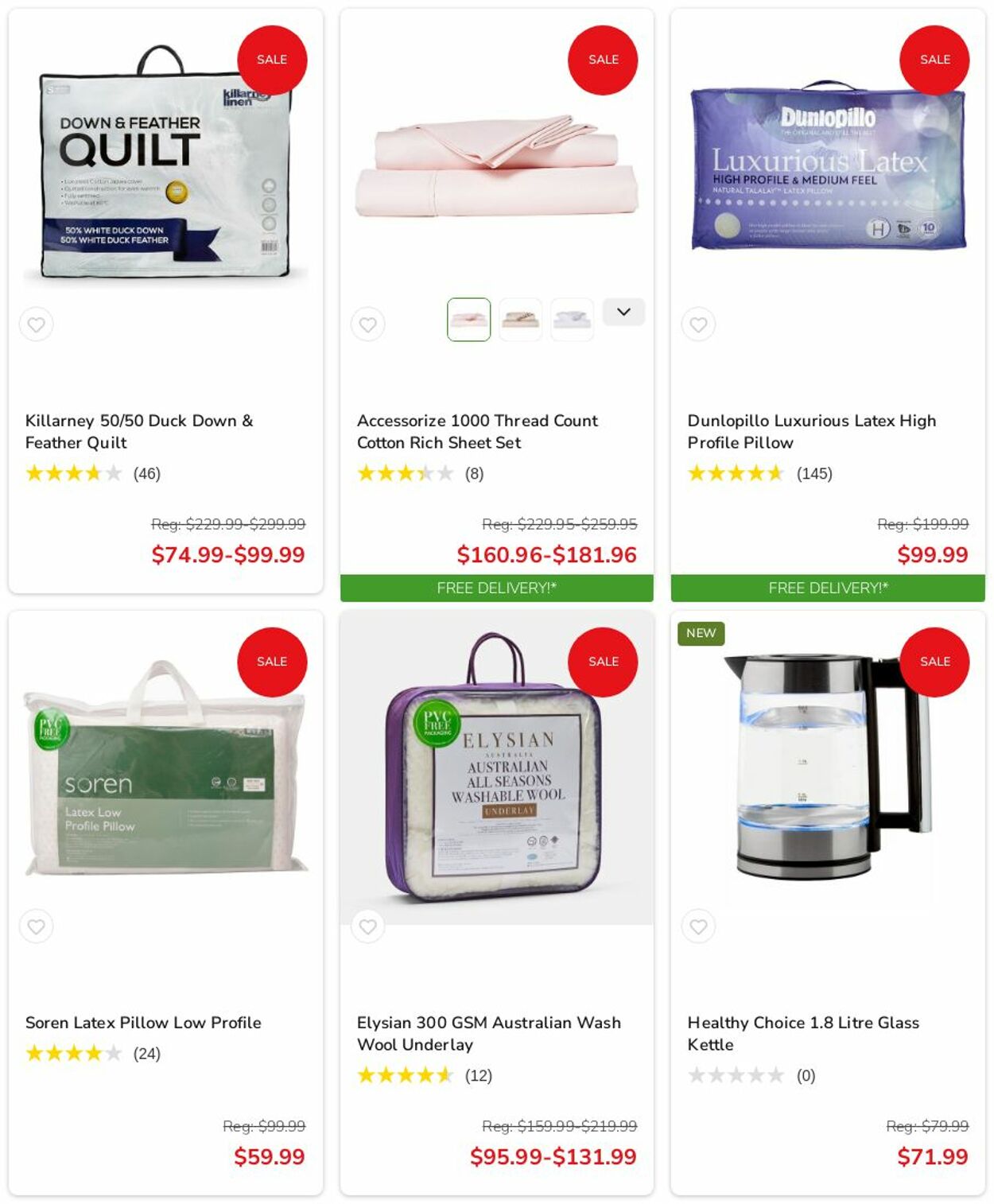Click SALE badge on Killarney quilt
The height and width of the screenshot is (1204, 994).
click(272, 60)
